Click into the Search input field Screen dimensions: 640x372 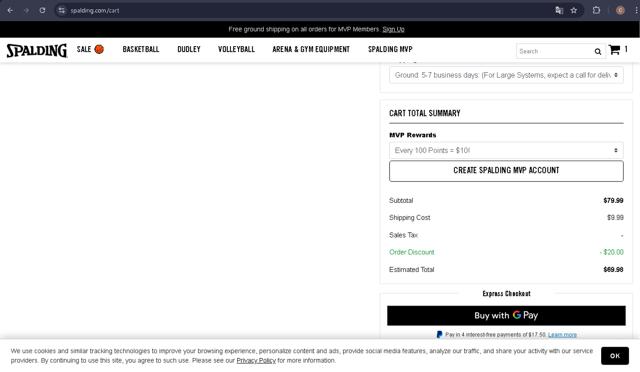pyautogui.click(x=554, y=51)
